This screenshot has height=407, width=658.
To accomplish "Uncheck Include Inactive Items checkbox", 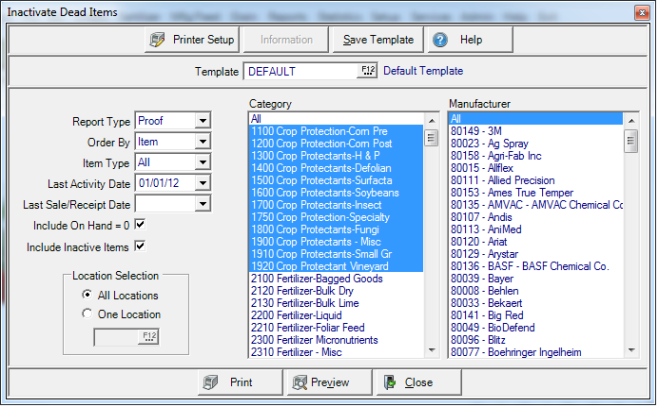I will 140,246.
